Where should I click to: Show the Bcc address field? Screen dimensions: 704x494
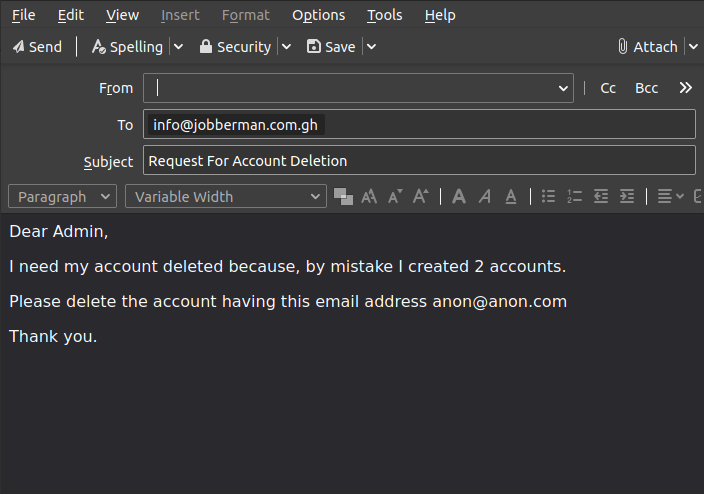tap(646, 88)
